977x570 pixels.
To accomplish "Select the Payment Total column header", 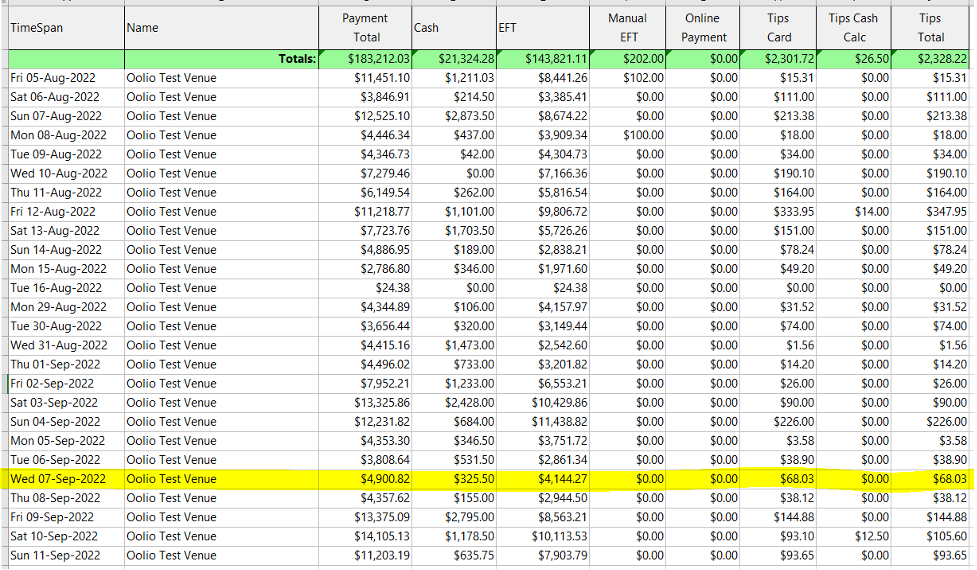I will (x=364, y=28).
